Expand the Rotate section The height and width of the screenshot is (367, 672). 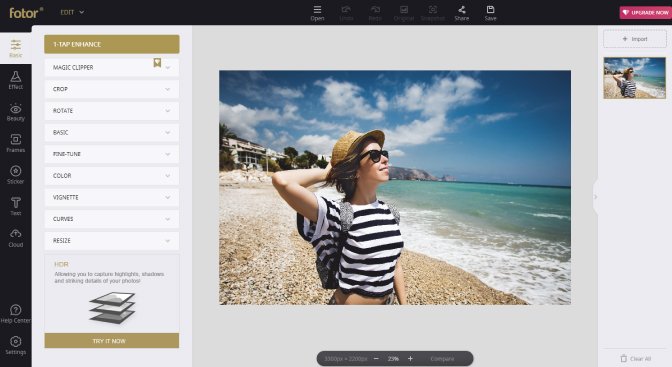112,111
